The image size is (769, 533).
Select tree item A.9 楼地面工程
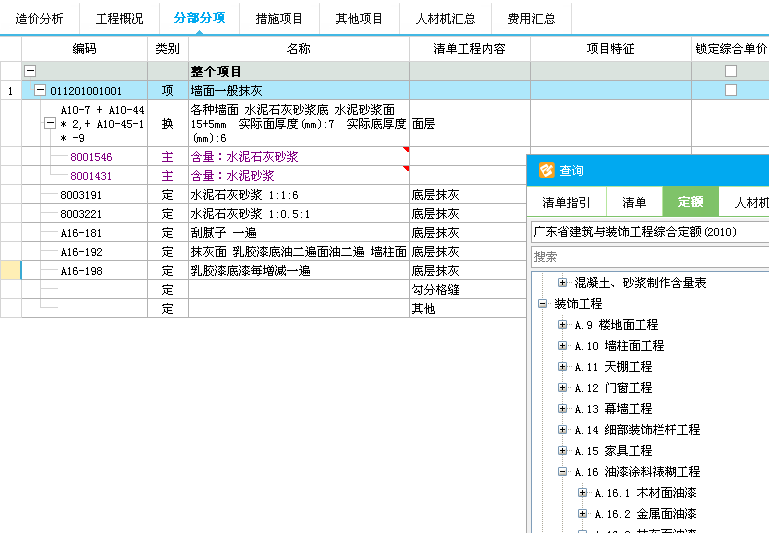click(616, 325)
